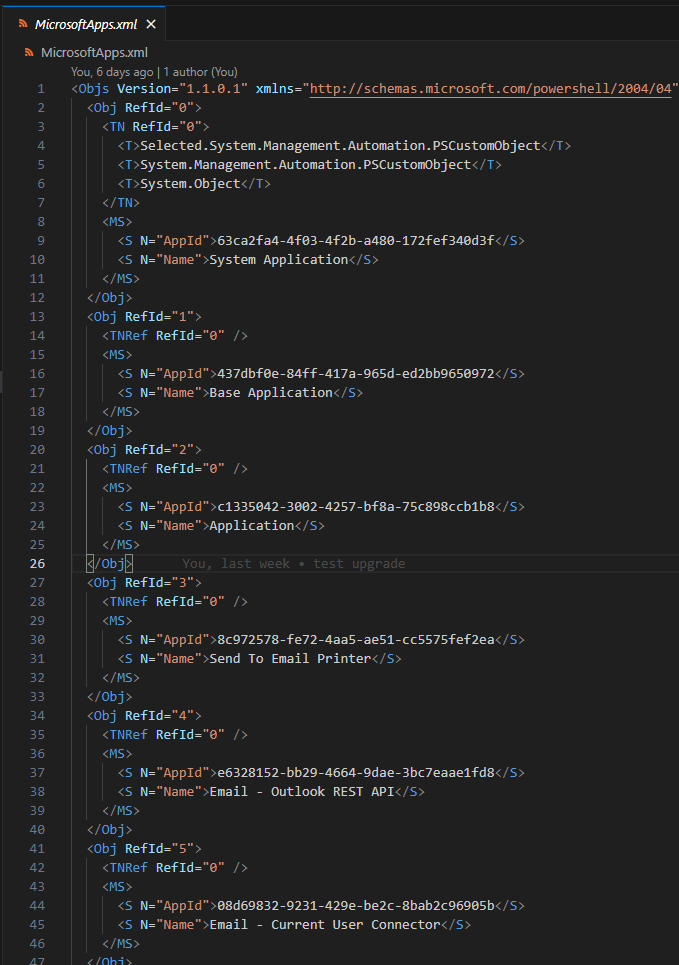679x965 pixels.
Task: Click the Objs Version="1.1.0.1" attribute
Action: tap(182, 89)
